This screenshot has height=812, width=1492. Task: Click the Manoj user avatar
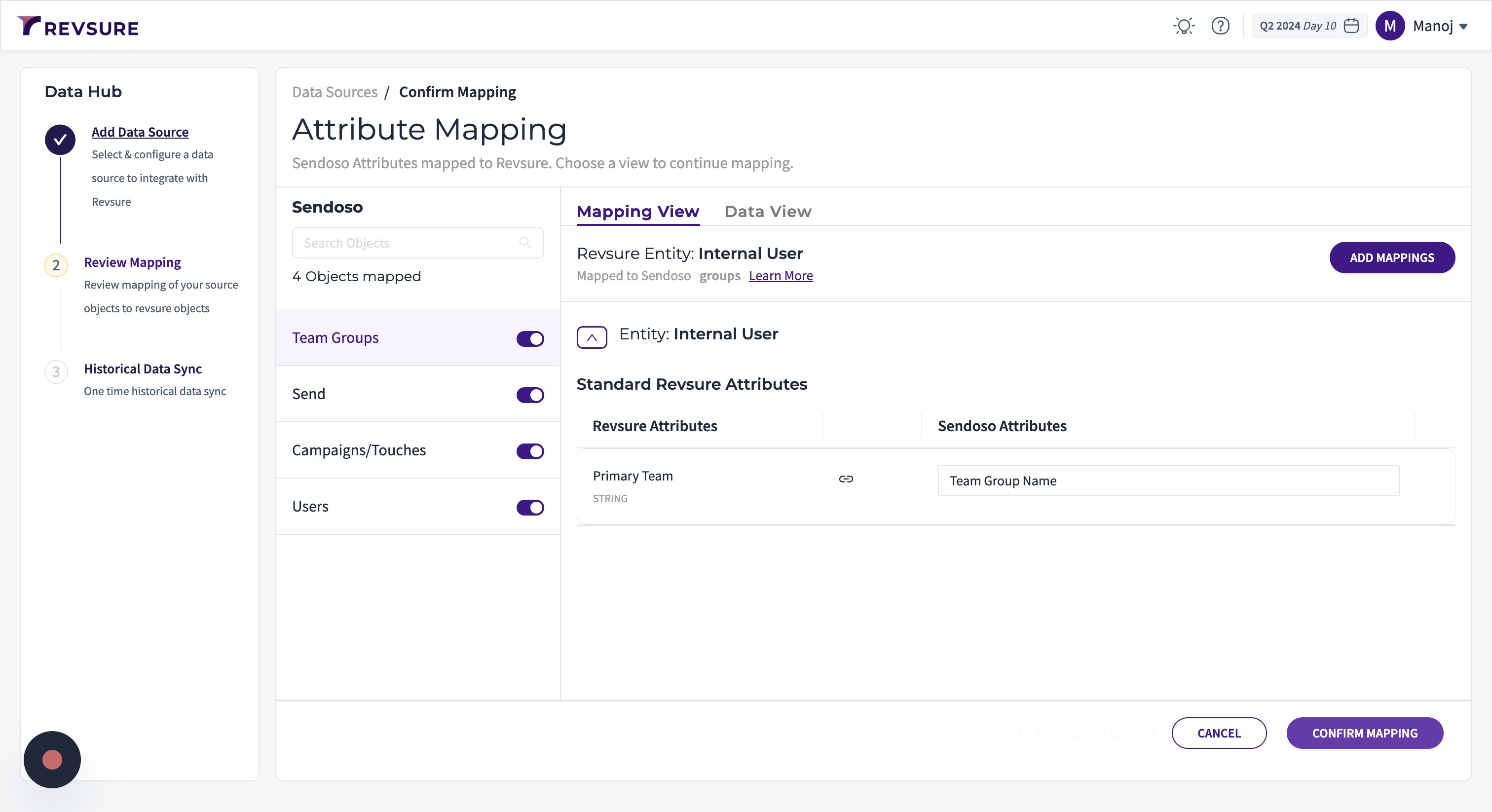point(1389,26)
